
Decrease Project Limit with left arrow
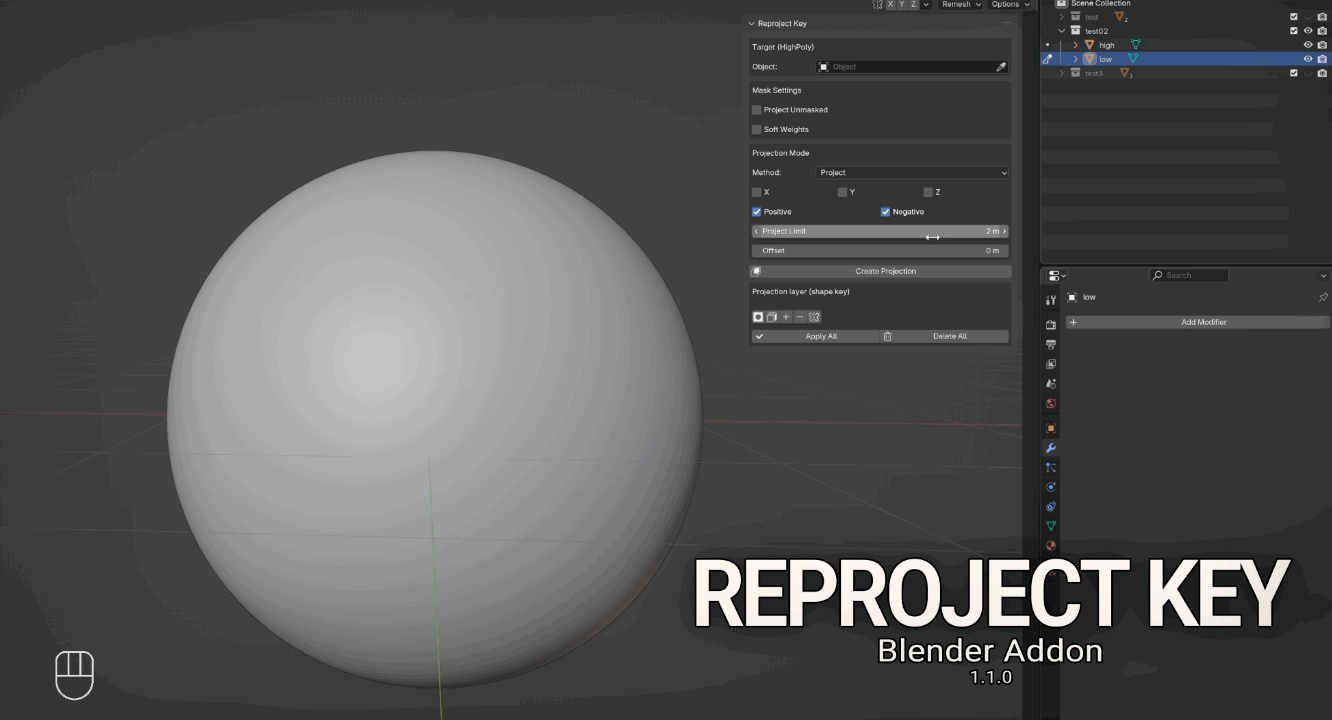pyautogui.click(x=756, y=231)
